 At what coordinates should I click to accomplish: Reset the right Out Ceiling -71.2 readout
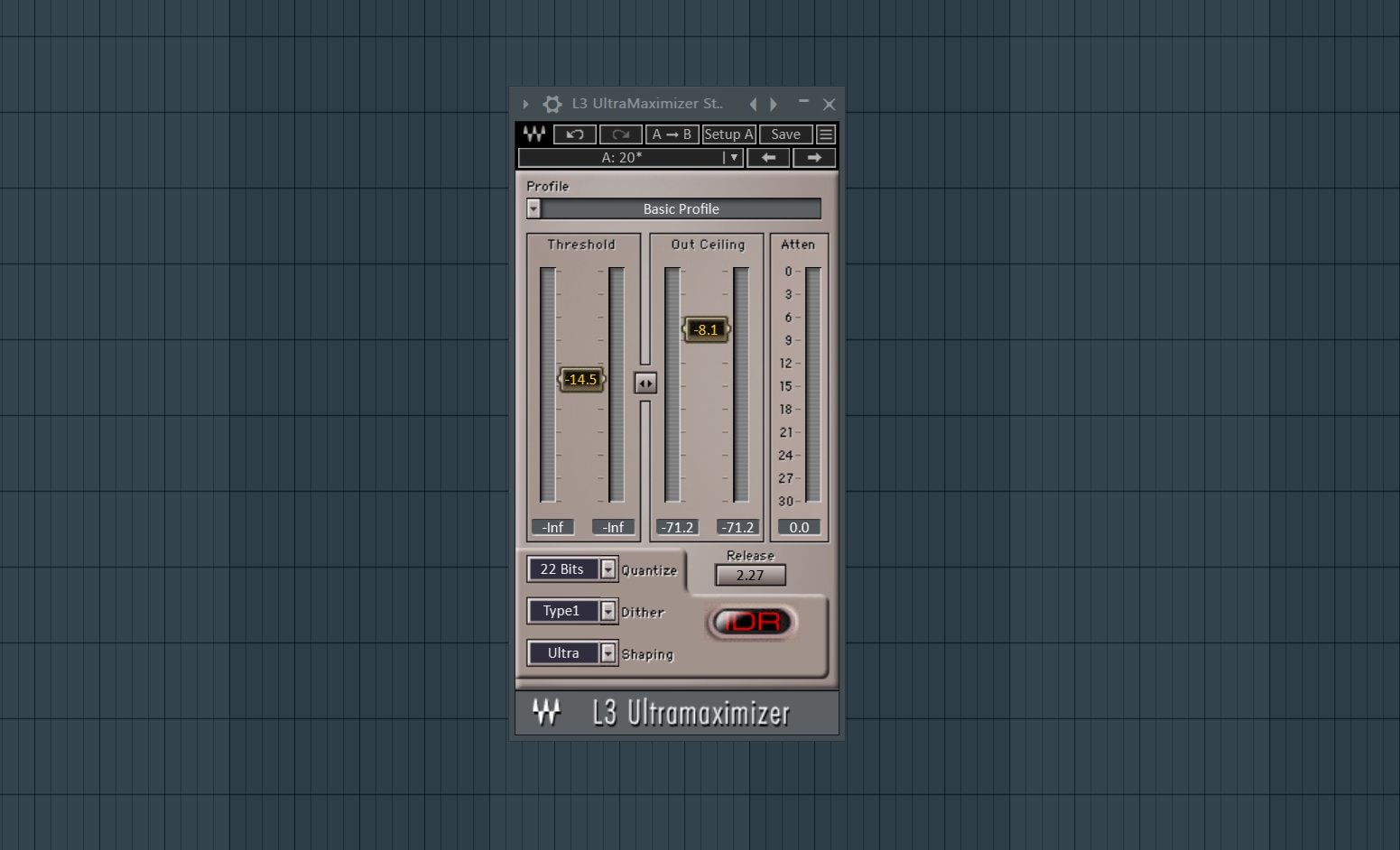point(737,527)
